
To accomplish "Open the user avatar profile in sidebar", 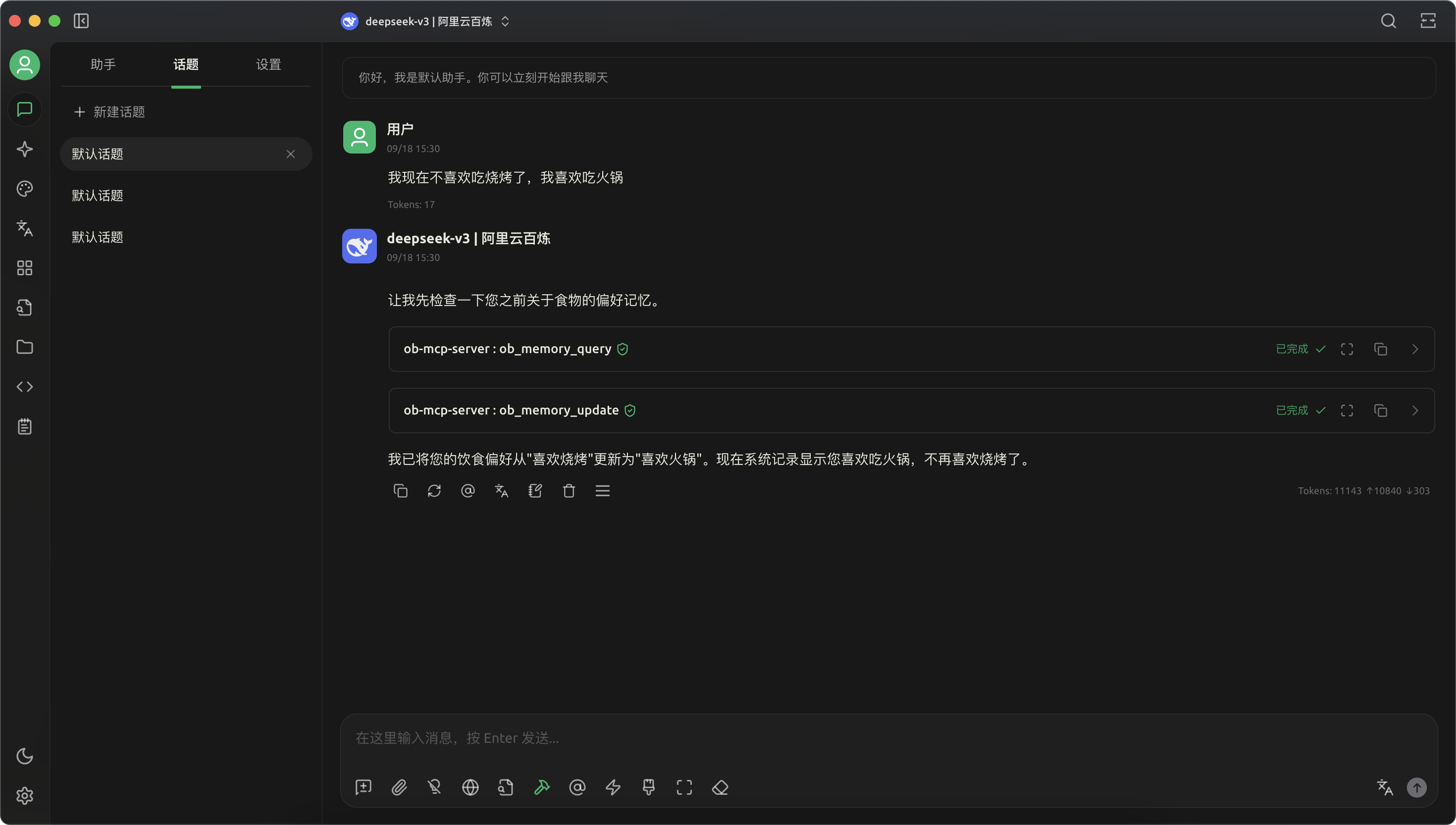I will click(x=24, y=65).
